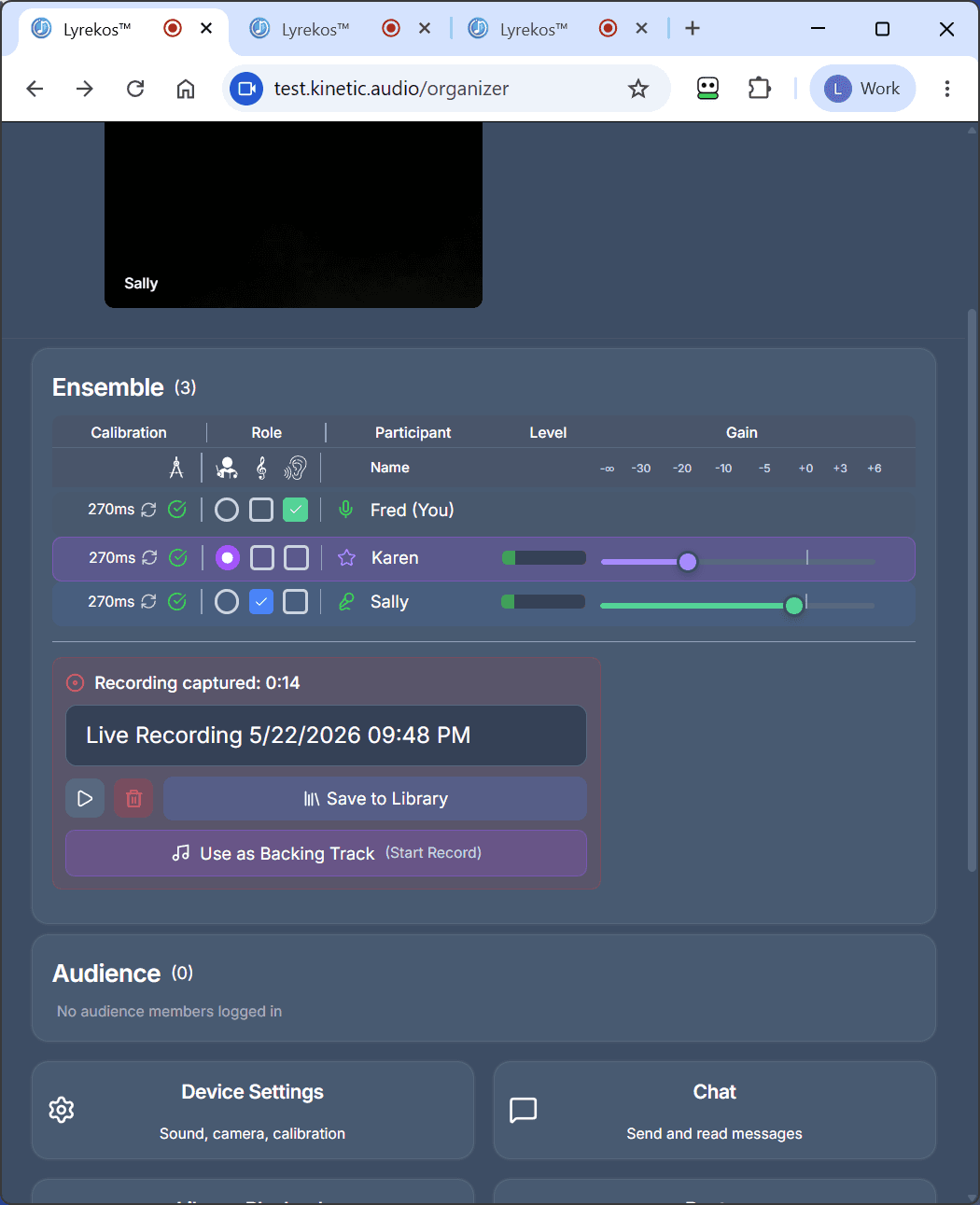Recalibrate Karen's latency with the refresh icon
This screenshot has width=980, height=1205.
[x=149, y=557]
